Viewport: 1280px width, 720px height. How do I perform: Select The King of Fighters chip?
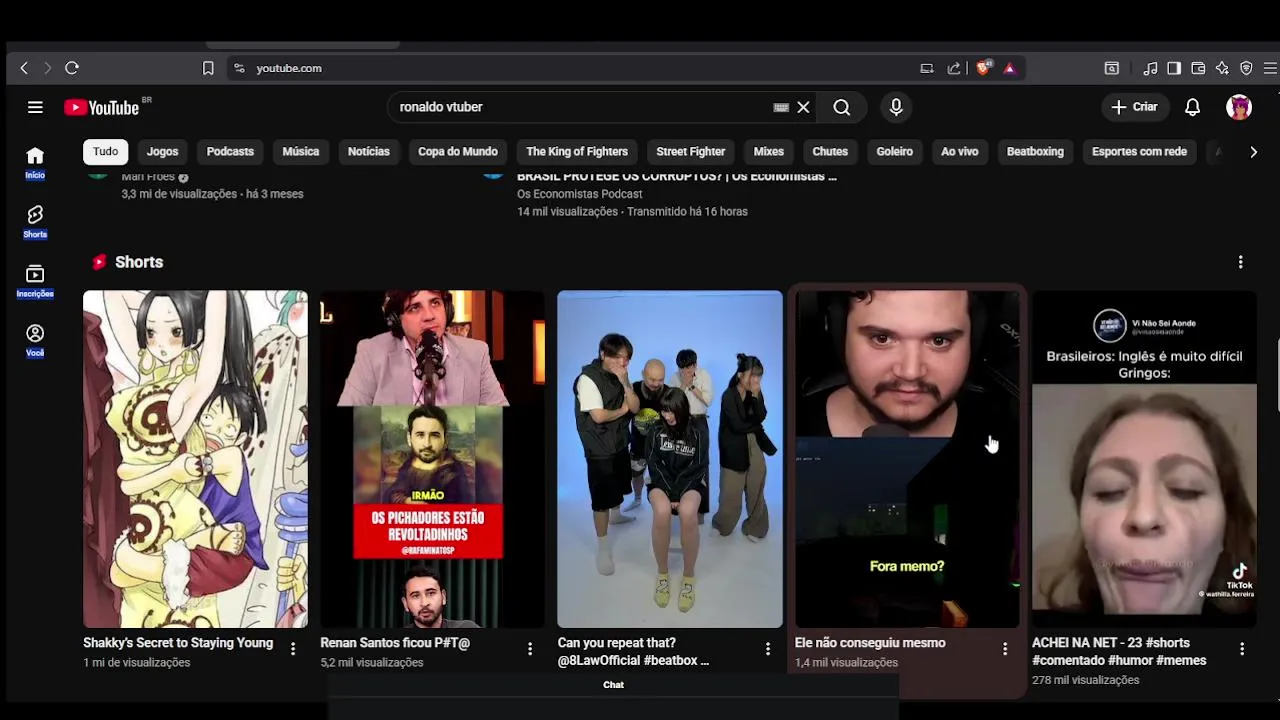(577, 152)
